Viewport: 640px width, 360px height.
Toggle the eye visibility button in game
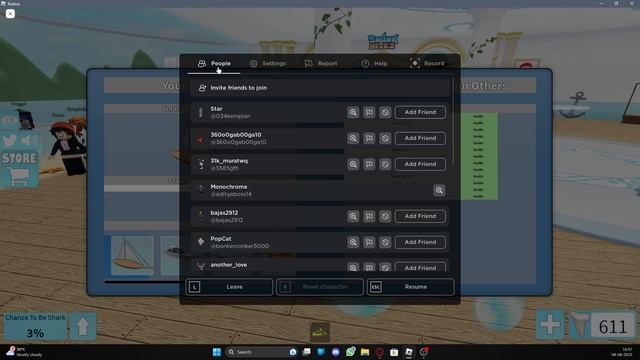pyautogui.click(x=9, y=120)
